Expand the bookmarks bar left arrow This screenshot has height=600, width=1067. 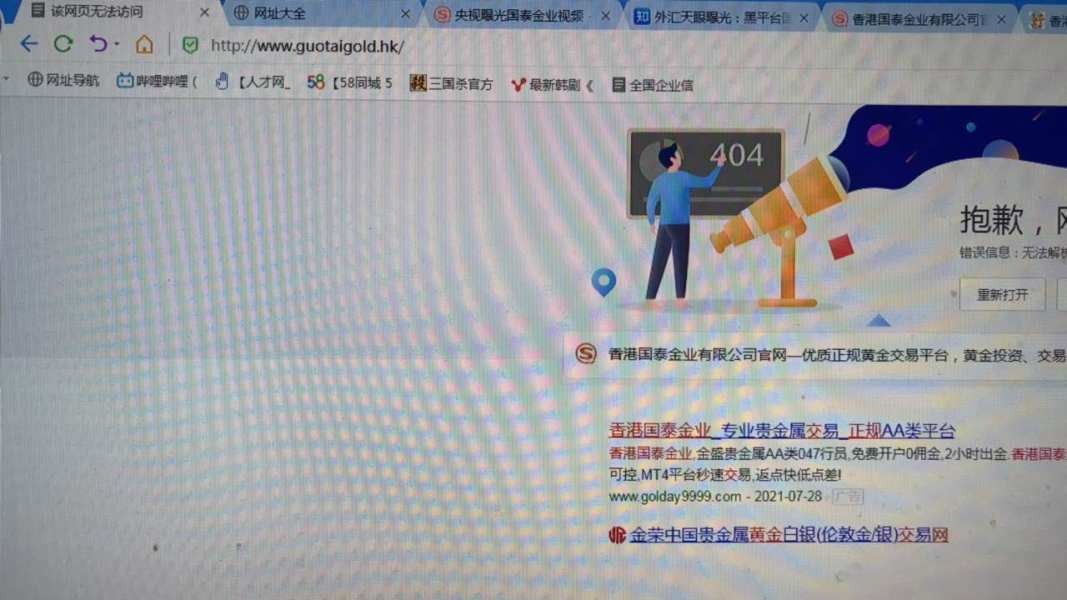pos(6,79)
